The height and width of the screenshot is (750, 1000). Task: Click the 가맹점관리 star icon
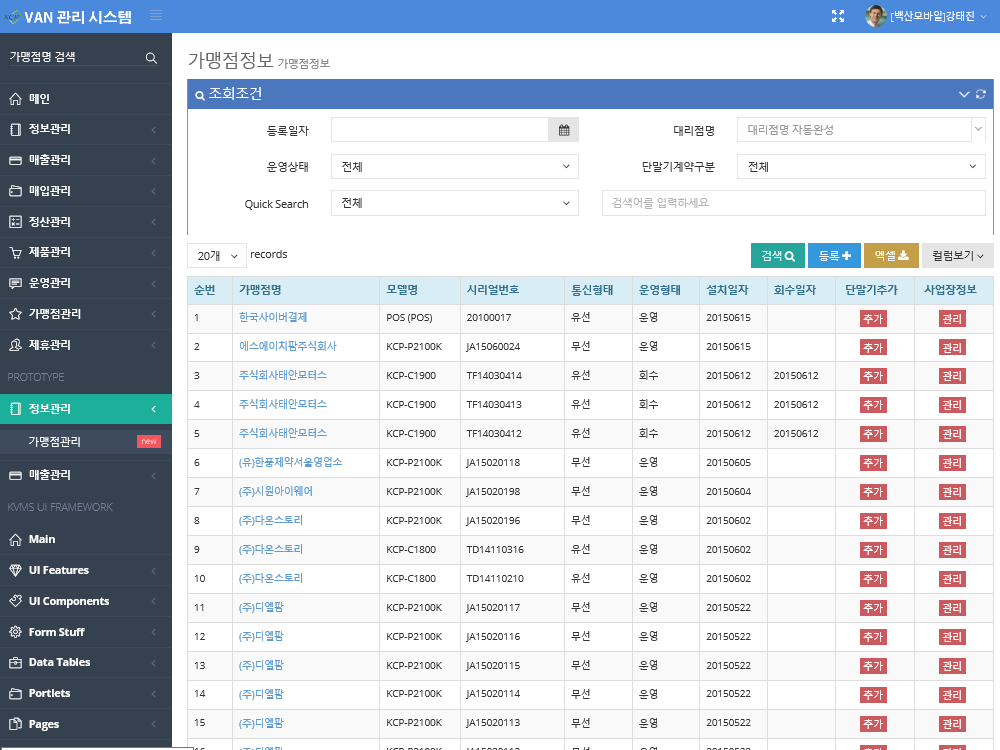(15, 314)
